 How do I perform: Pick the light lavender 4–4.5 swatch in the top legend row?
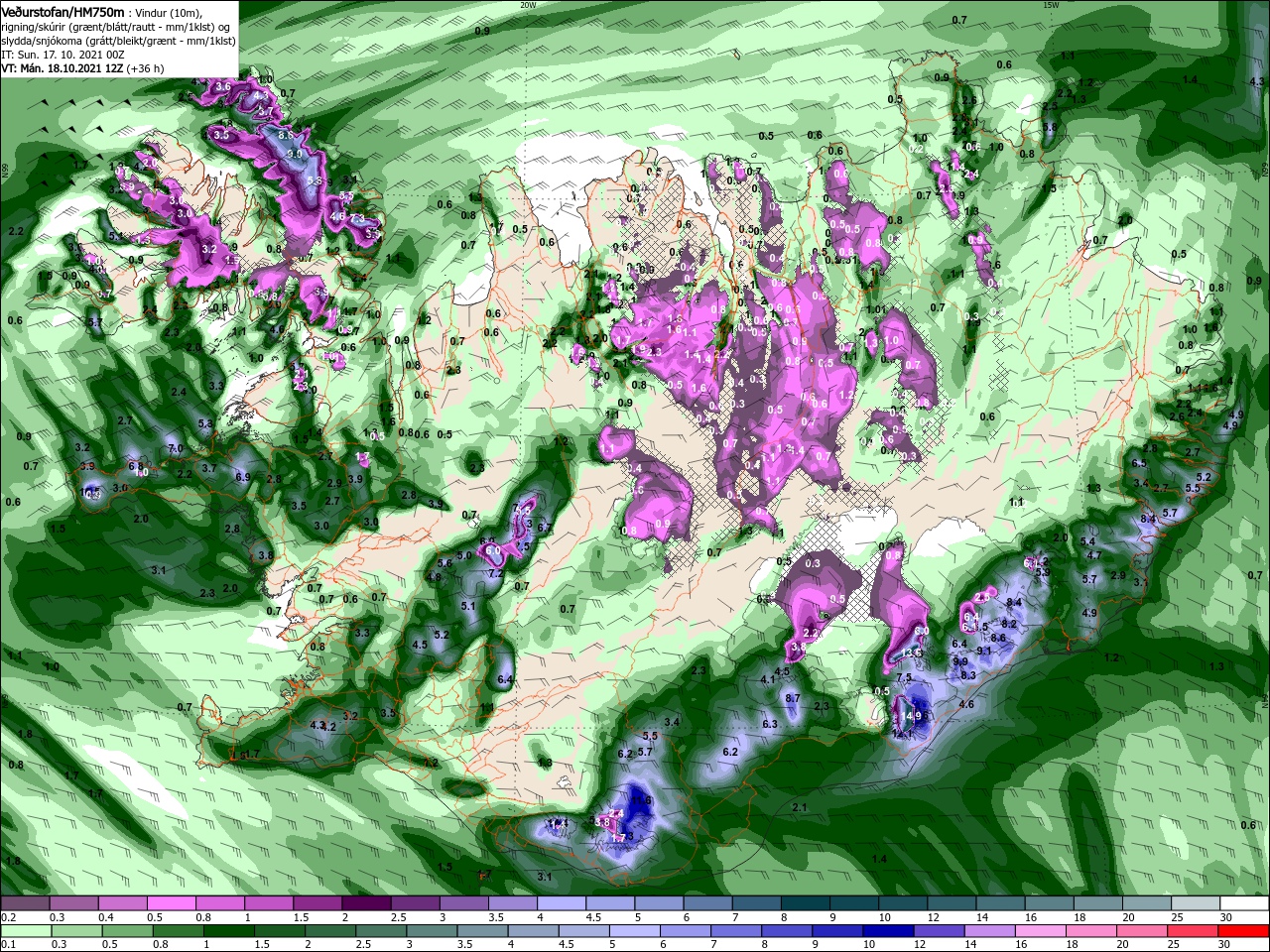(560, 903)
